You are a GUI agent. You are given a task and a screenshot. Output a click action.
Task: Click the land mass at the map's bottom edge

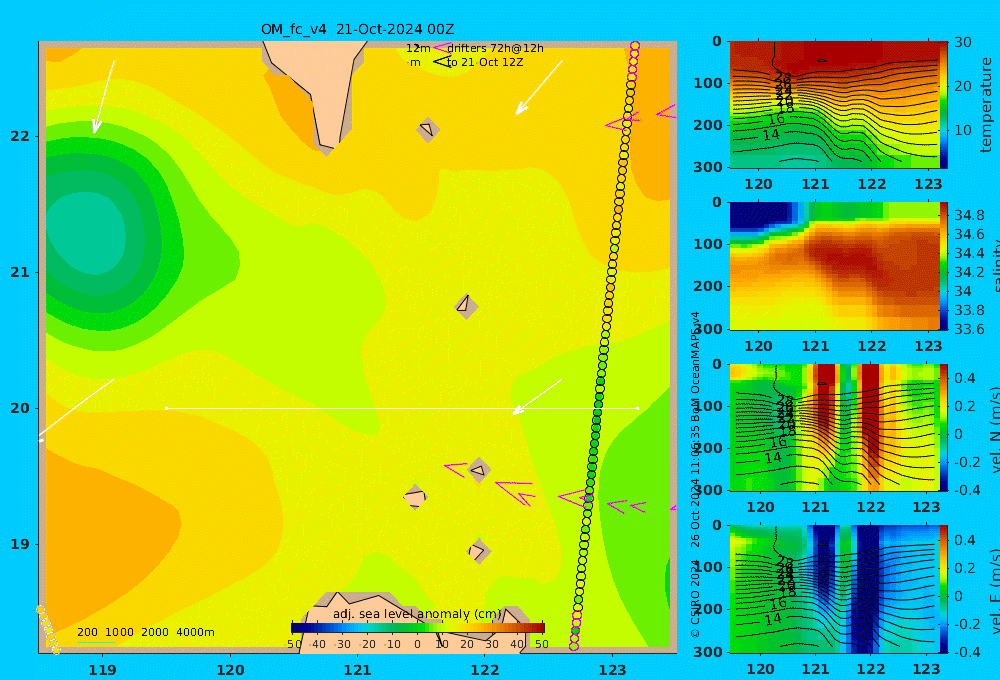(x=415, y=625)
